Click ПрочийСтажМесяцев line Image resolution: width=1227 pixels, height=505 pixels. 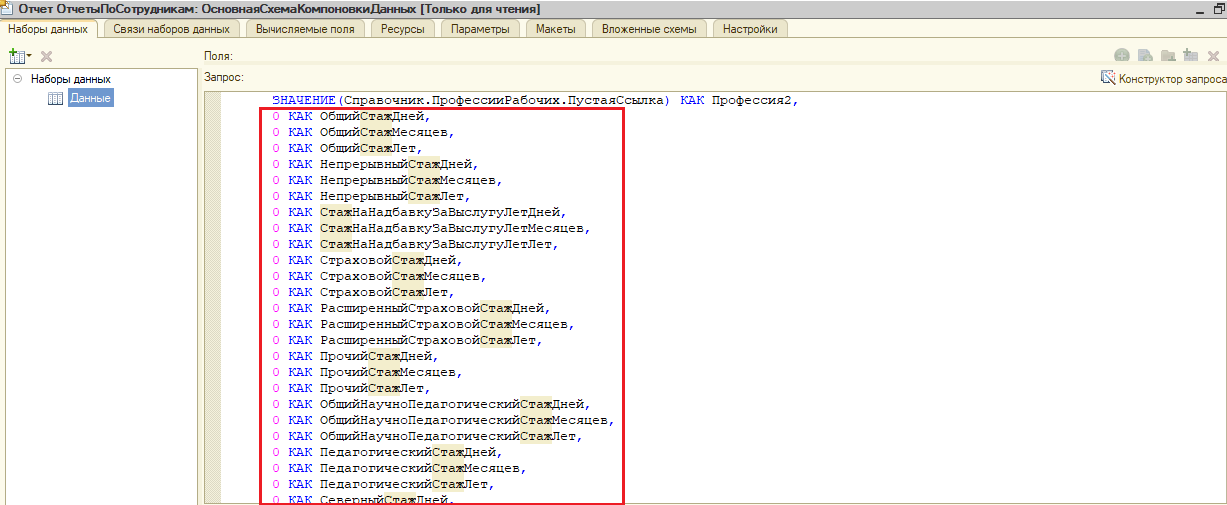[x=366, y=372]
